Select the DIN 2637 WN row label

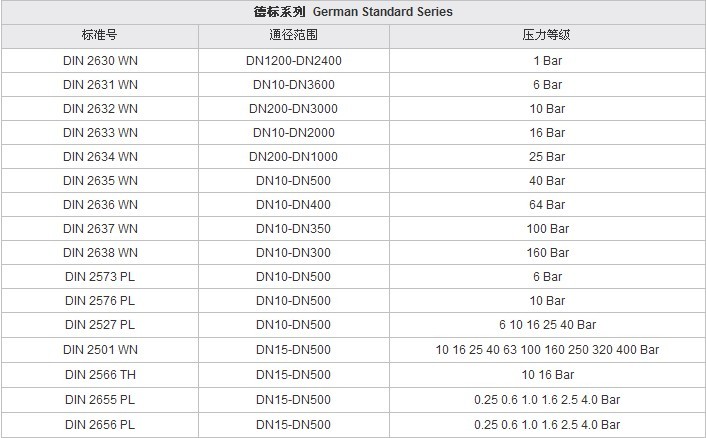click(x=100, y=228)
